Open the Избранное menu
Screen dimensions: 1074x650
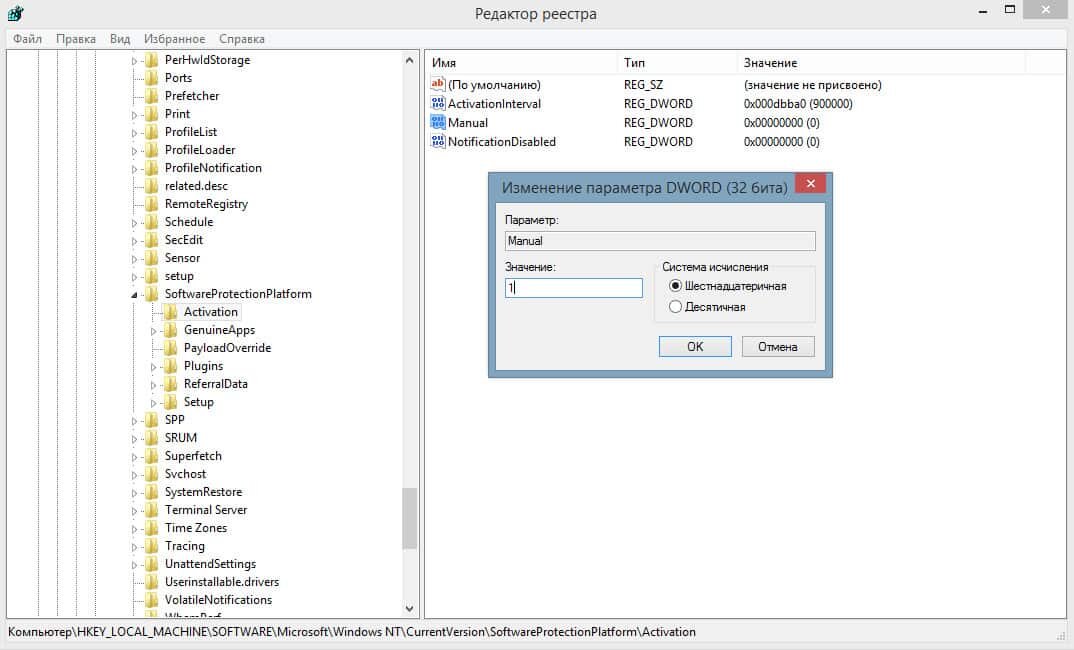click(x=174, y=39)
